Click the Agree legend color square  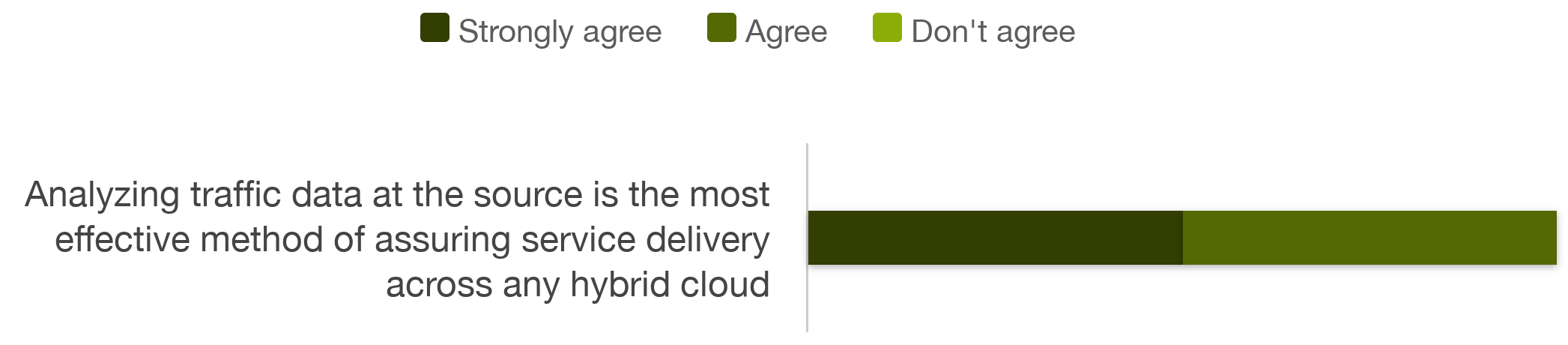pyautogui.click(x=721, y=28)
